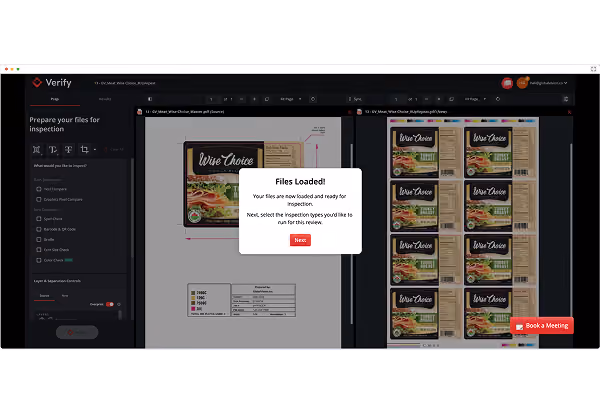The width and height of the screenshot is (600, 413).
Task: Click the new file page number field
Action: click(x=396, y=99)
